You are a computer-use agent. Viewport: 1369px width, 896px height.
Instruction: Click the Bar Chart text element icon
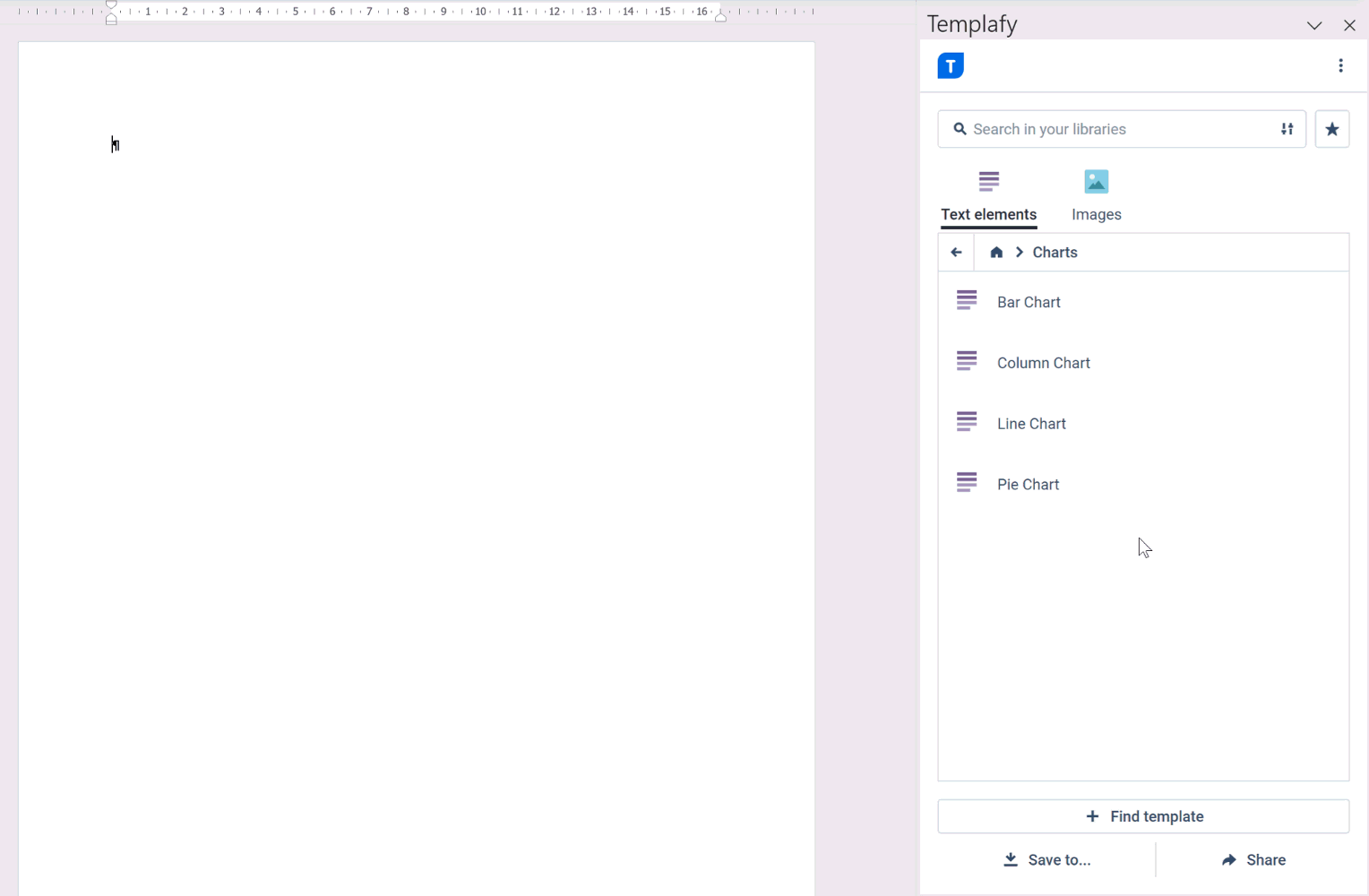click(966, 300)
